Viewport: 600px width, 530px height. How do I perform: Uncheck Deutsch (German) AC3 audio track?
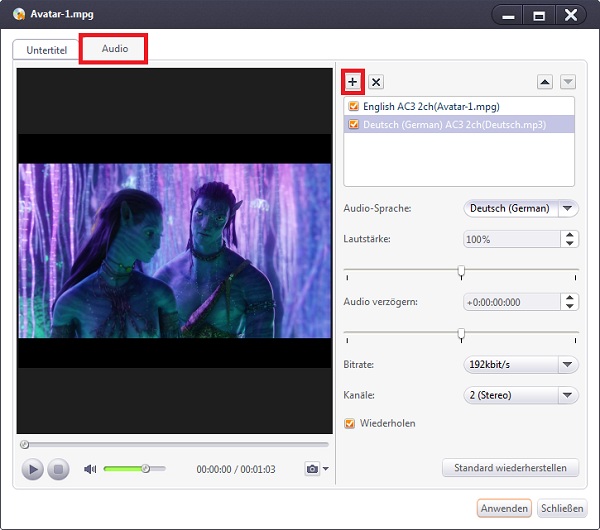tap(354, 124)
